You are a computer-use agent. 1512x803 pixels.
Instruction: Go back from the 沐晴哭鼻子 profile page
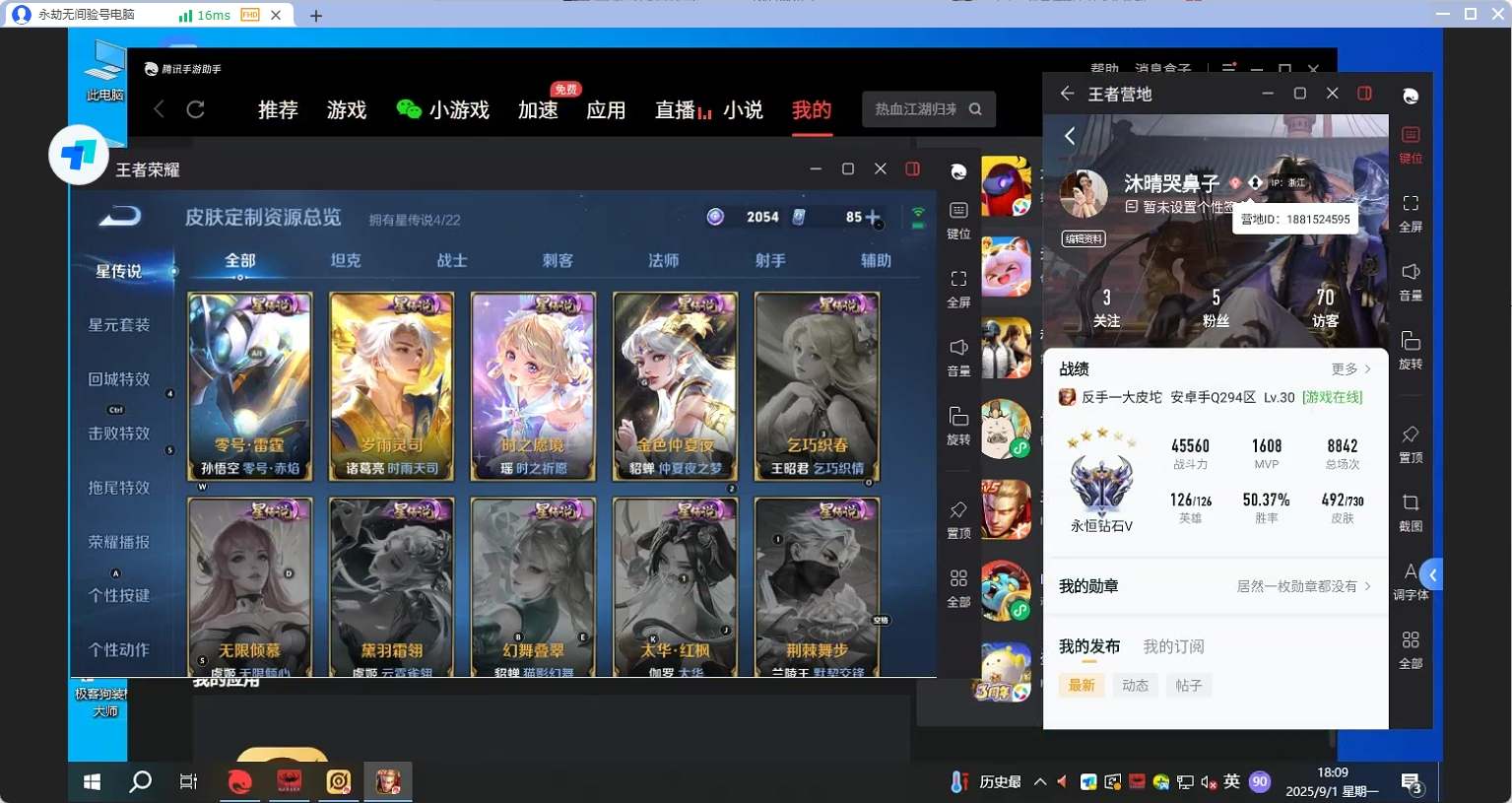click(x=1070, y=137)
